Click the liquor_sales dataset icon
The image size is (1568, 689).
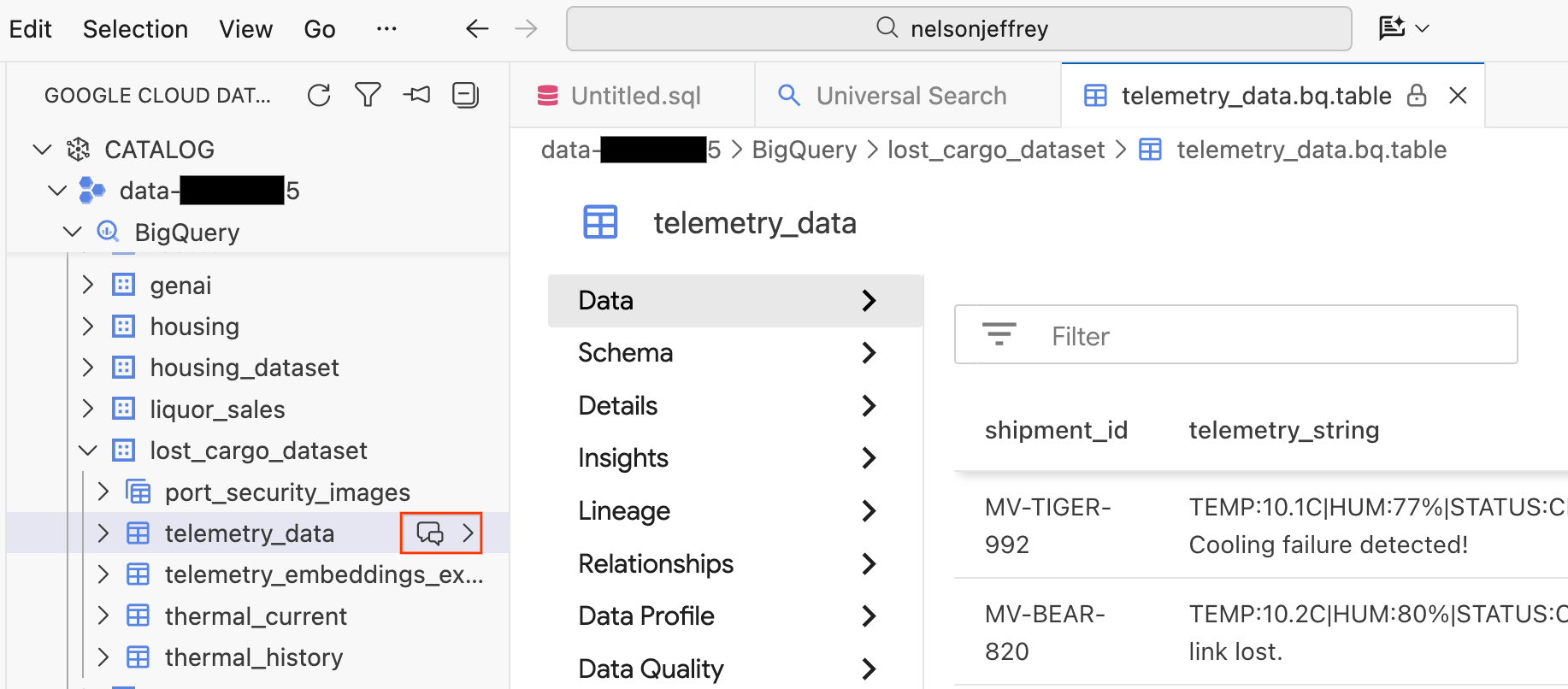pyautogui.click(x=123, y=409)
